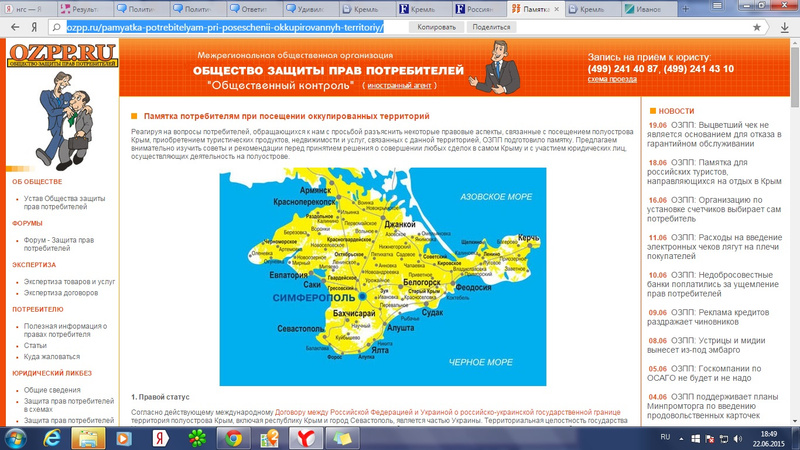This screenshot has height=450, width=800.
Task: Click the Windows Start button
Action: [x=16, y=437]
